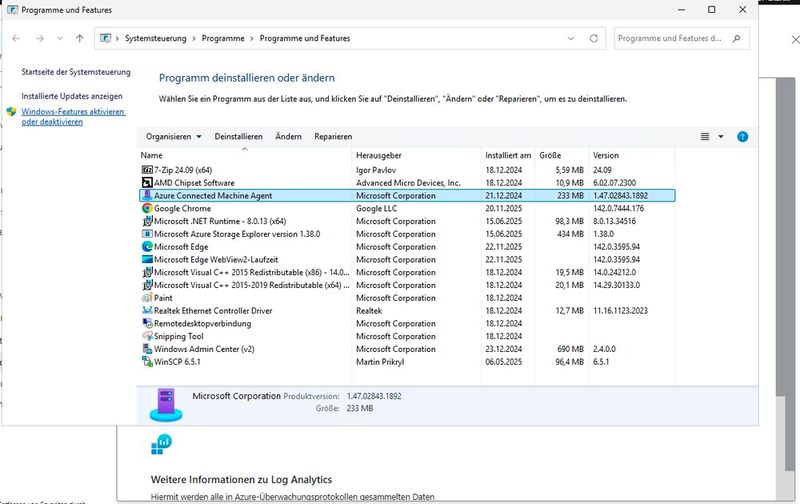800x504 pixels.
Task: Click the 7-Zip 24.09 program icon
Action: pos(147,170)
